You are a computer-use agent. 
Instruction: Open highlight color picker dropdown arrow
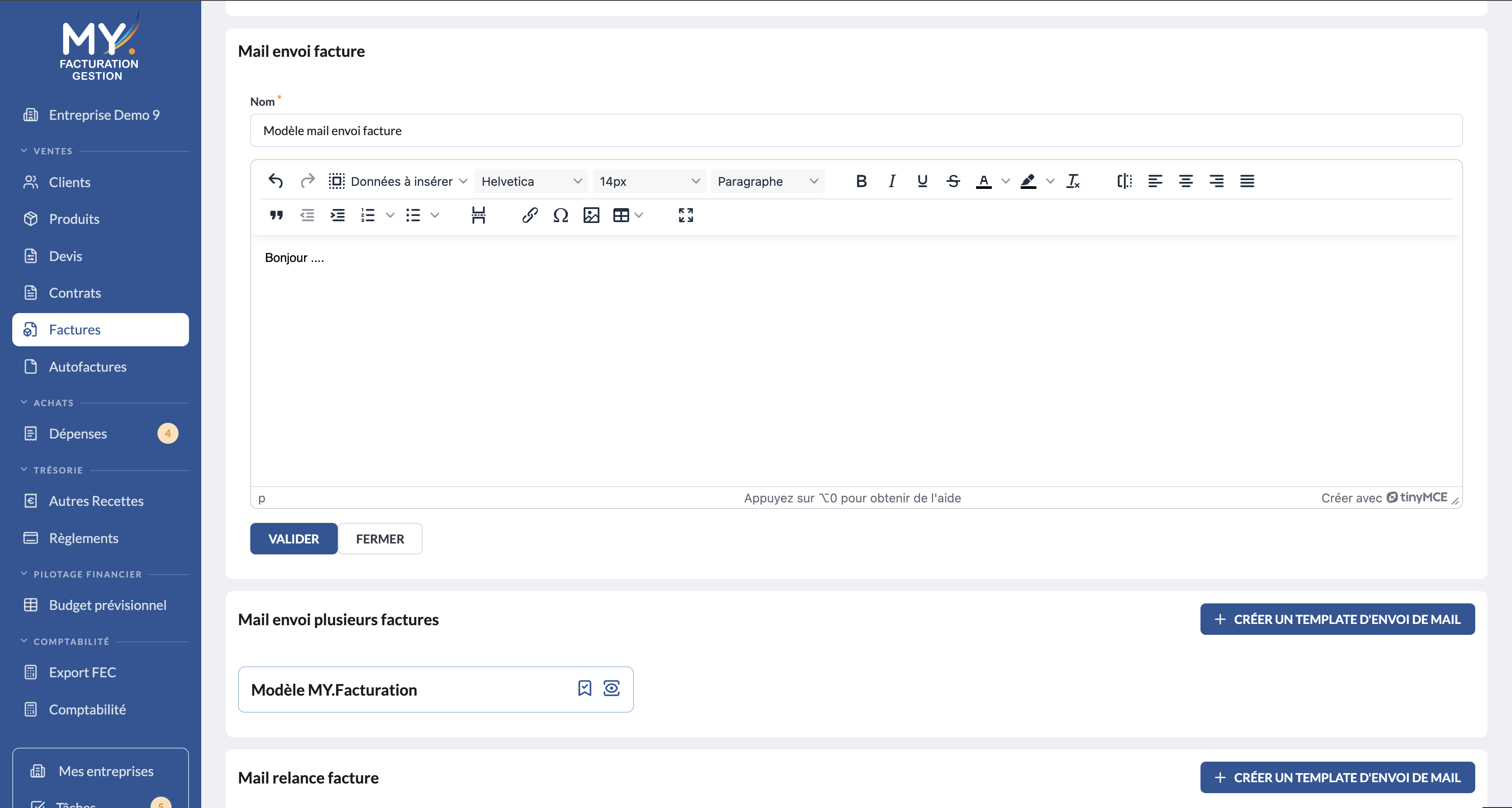(x=1050, y=181)
